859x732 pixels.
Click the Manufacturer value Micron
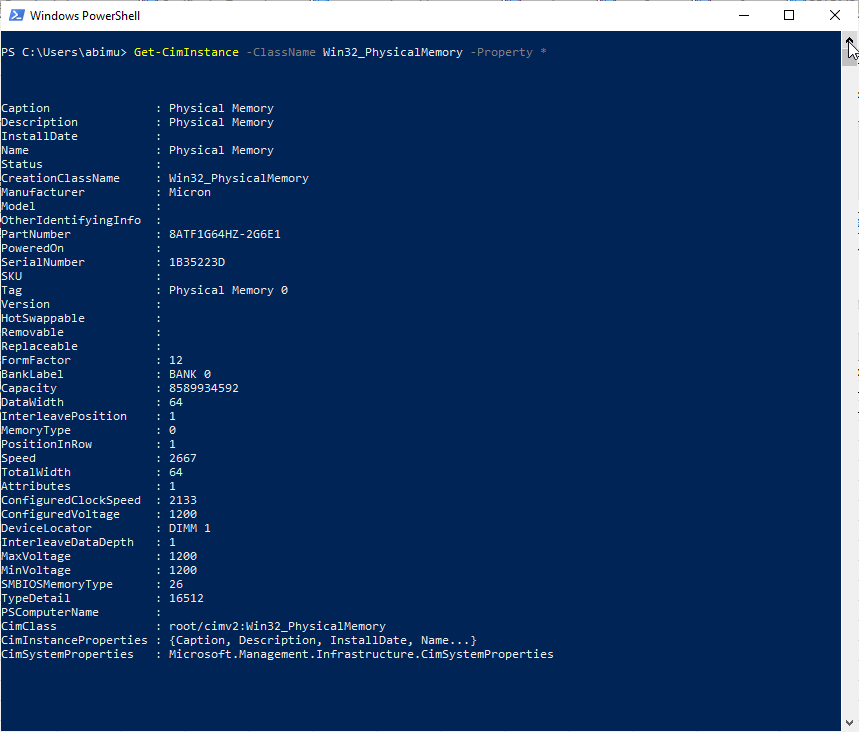click(x=189, y=192)
